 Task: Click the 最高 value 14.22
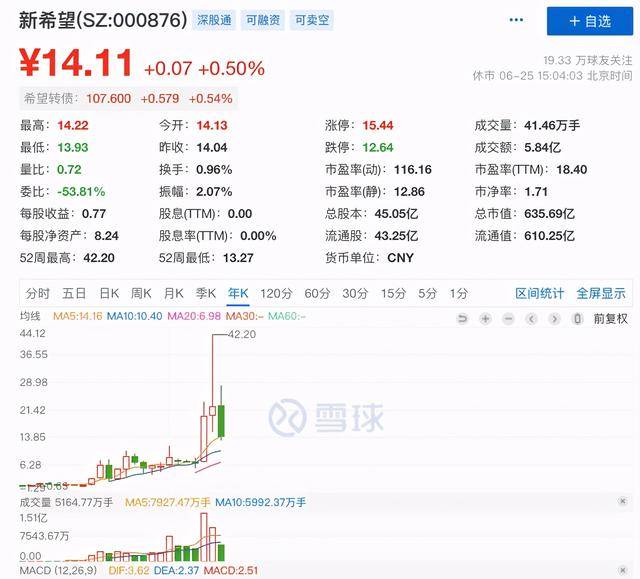[73, 125]
